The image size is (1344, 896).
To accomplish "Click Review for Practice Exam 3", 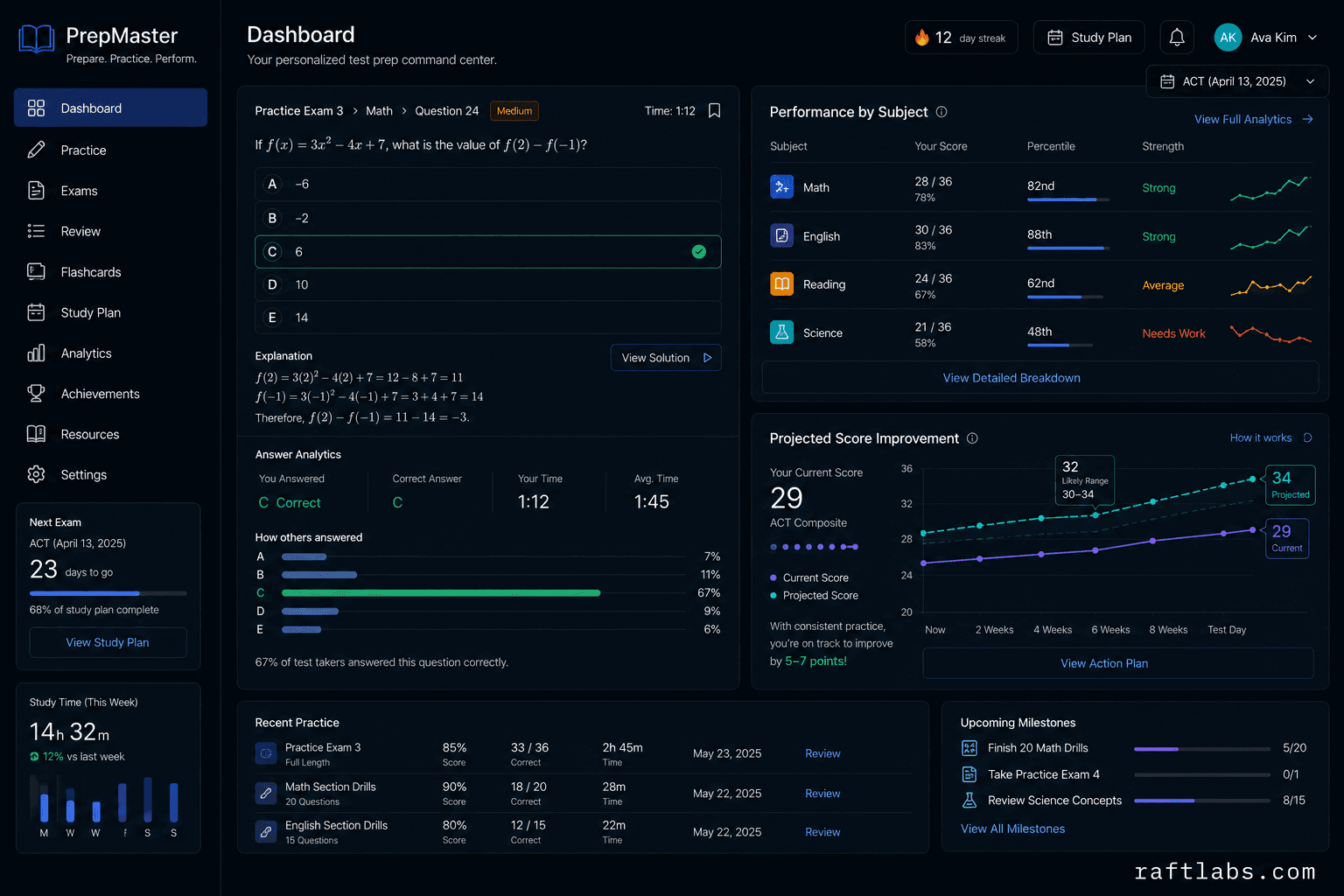I will point(822,753).
